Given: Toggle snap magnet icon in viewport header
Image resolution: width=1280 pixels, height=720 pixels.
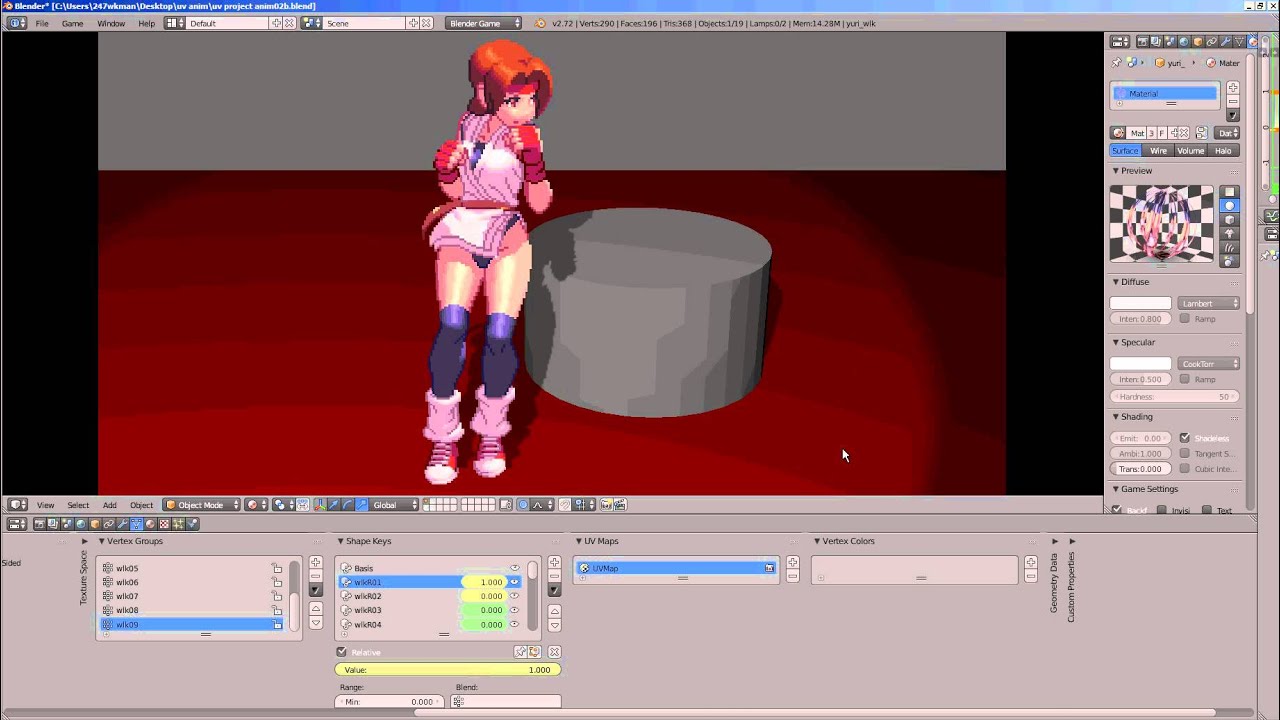Looking at the screenshot, I should (x=565, y=505).
